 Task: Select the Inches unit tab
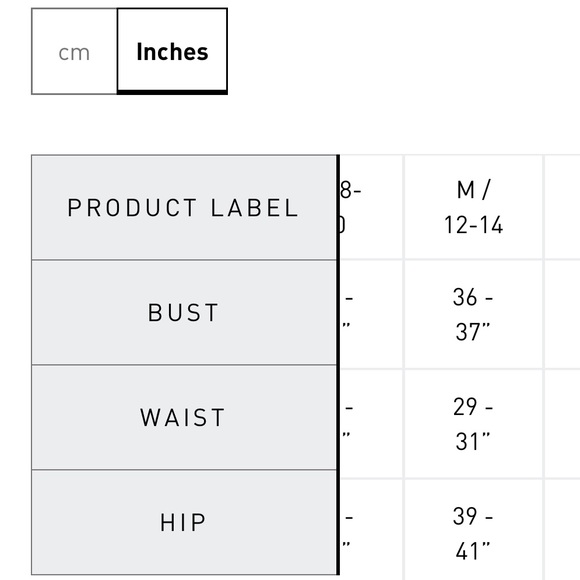(172, 51)
